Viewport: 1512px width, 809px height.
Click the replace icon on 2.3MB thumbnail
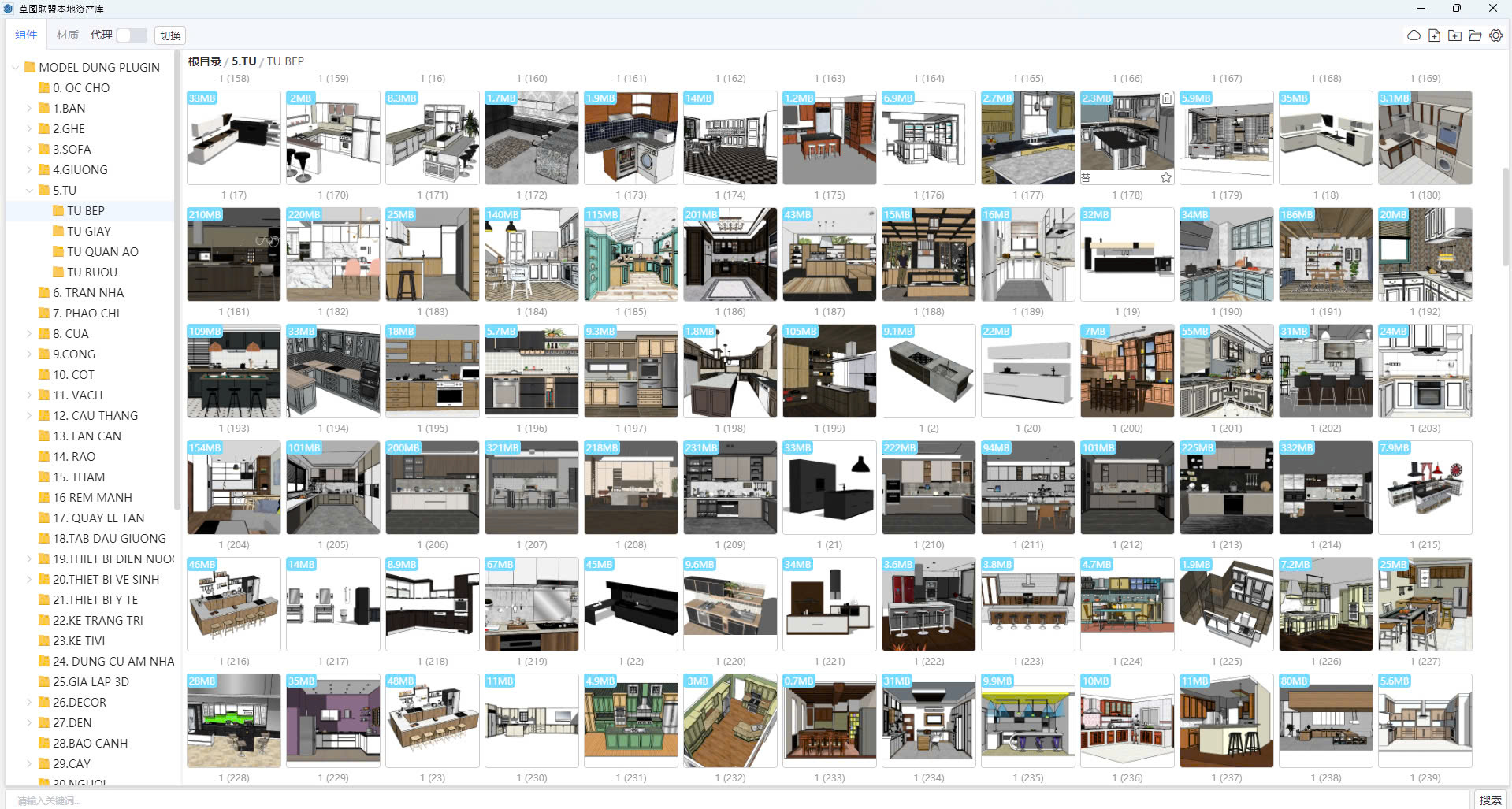(x=1086, y=177)
